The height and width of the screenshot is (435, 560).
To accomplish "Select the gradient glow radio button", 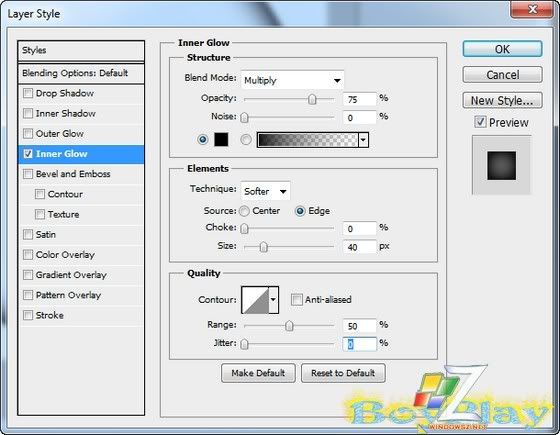I will click(246, 140).
